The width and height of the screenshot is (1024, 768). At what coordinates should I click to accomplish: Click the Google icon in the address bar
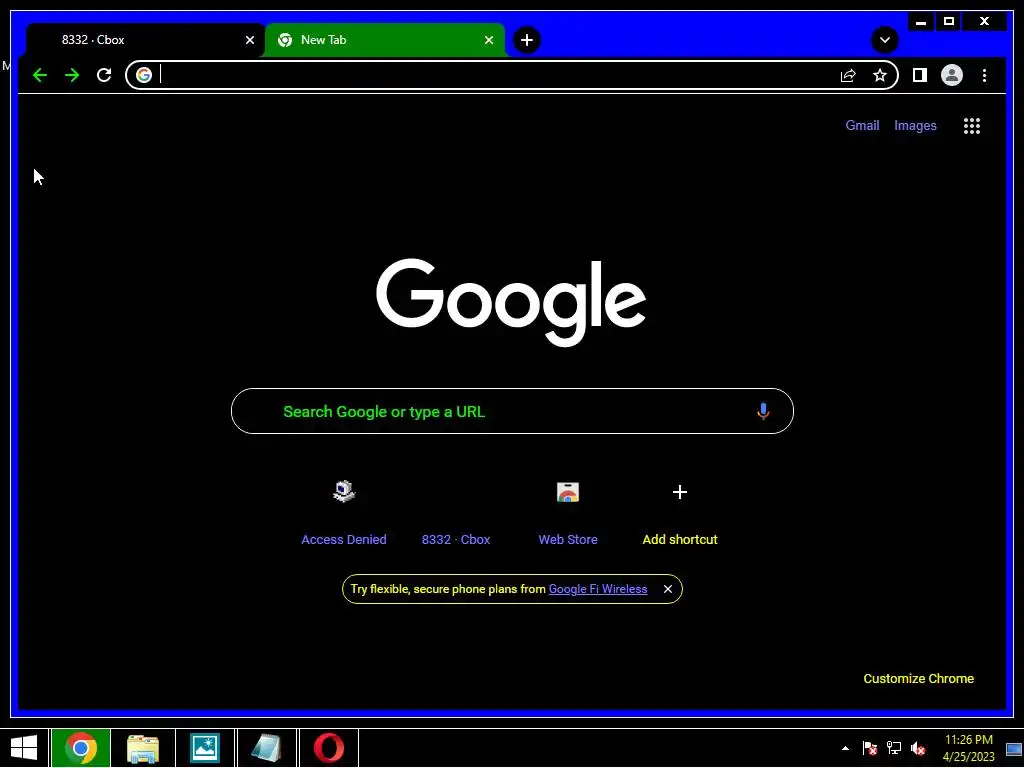pyautogui.click(x=144, y=75)
